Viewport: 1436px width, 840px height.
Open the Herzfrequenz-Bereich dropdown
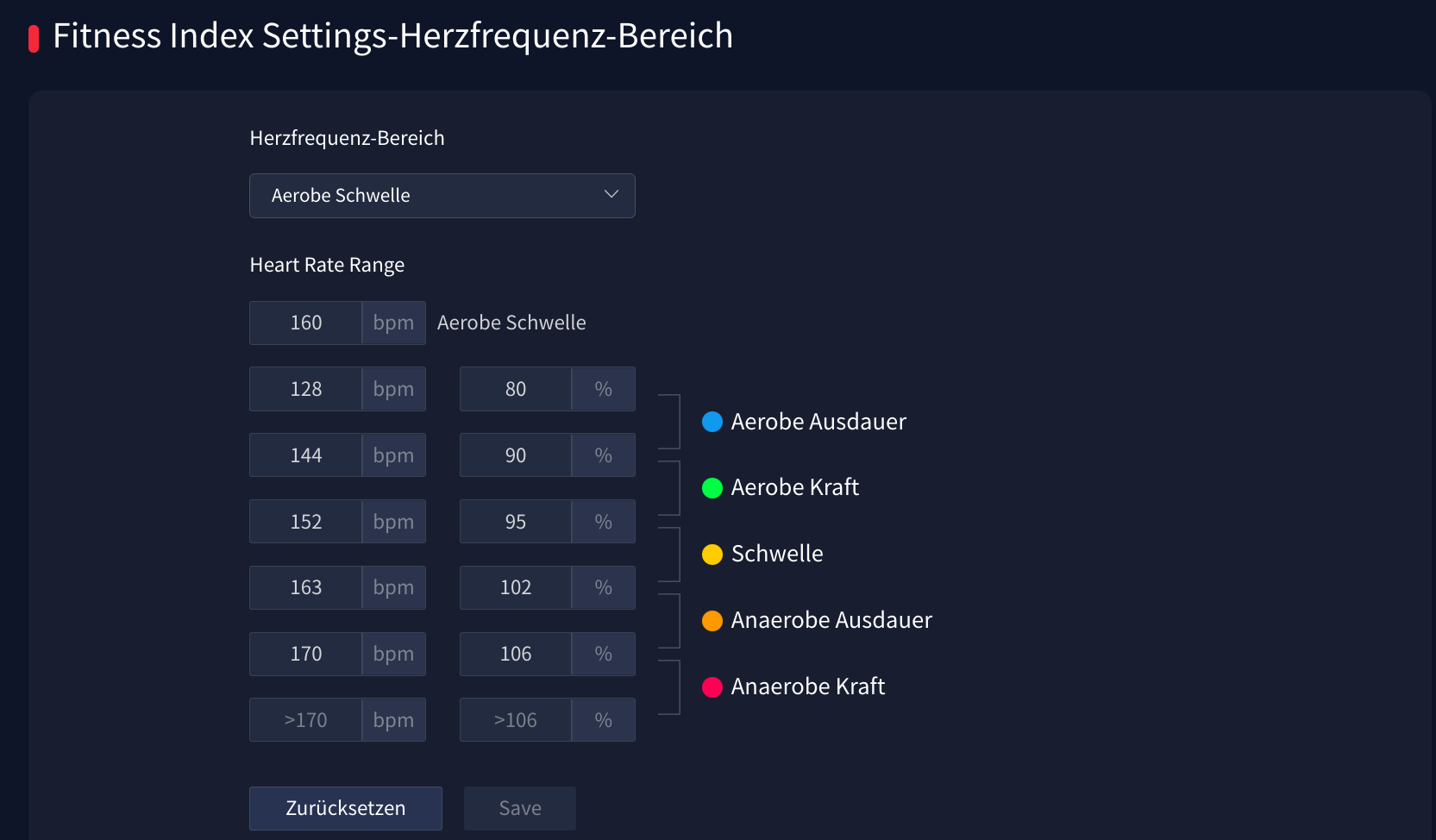coord(442,196)
